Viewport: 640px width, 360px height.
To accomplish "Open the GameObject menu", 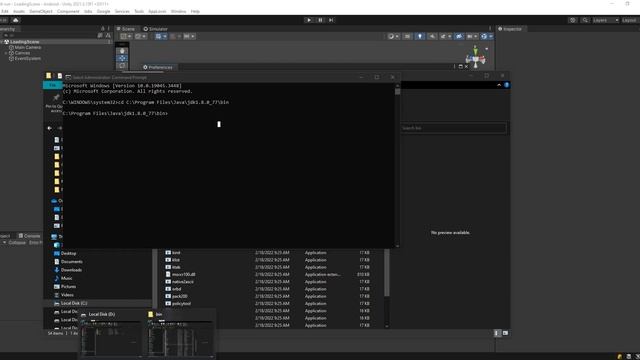I will pos(41,11).
